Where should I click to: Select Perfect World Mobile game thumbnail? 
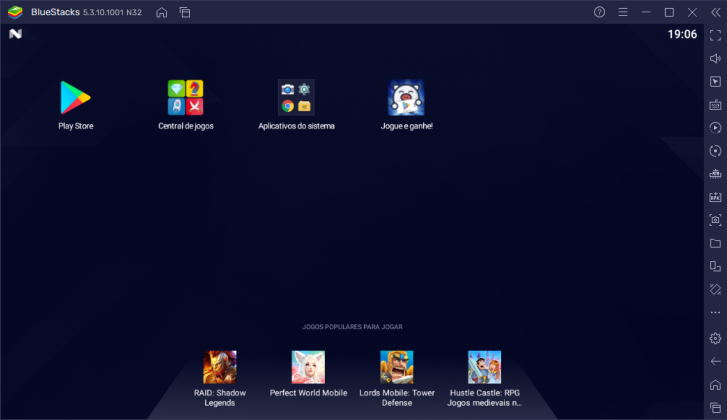click(308, 367)
